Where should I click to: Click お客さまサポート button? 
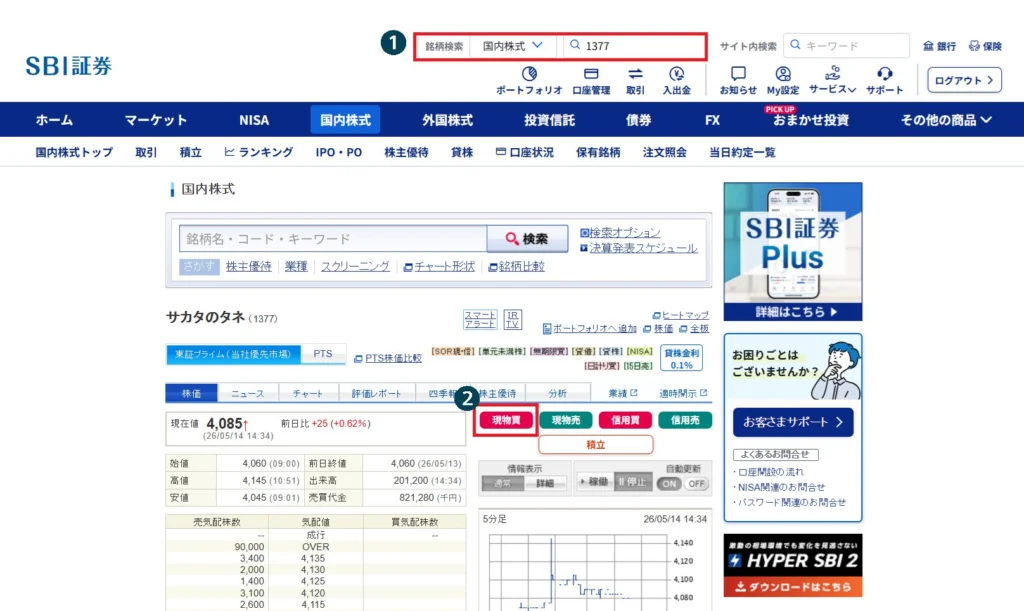click(793, 422)
